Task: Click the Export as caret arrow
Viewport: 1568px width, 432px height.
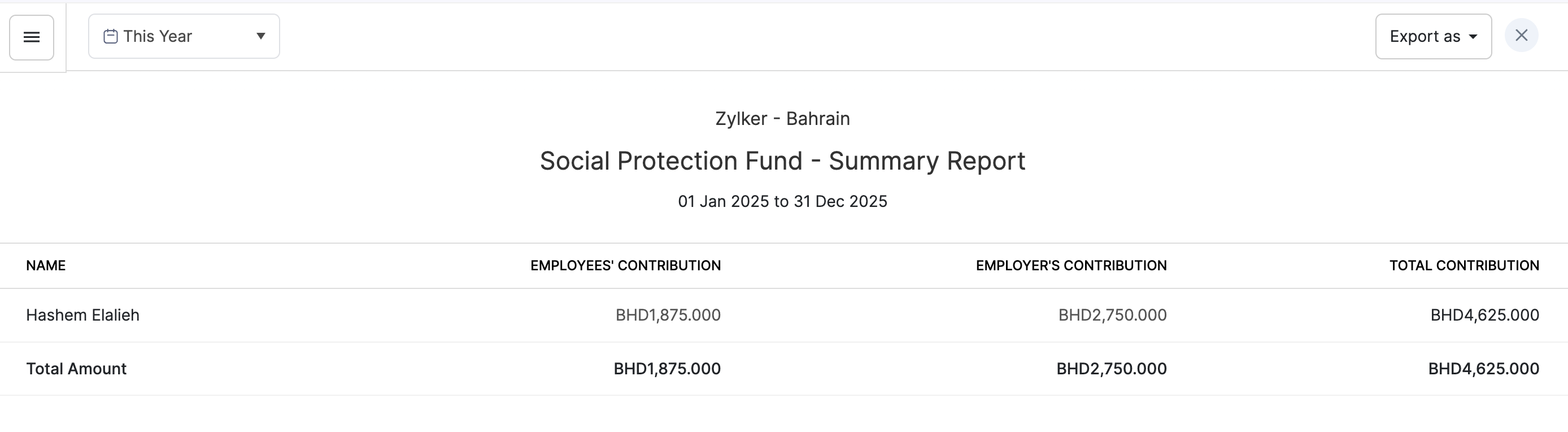Action: [x=1473, y=37]
